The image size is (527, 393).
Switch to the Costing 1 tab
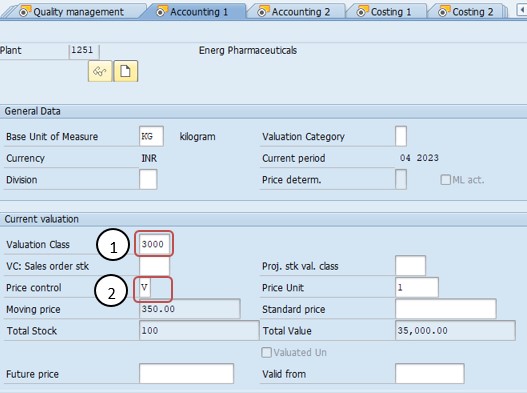(387, 12)
